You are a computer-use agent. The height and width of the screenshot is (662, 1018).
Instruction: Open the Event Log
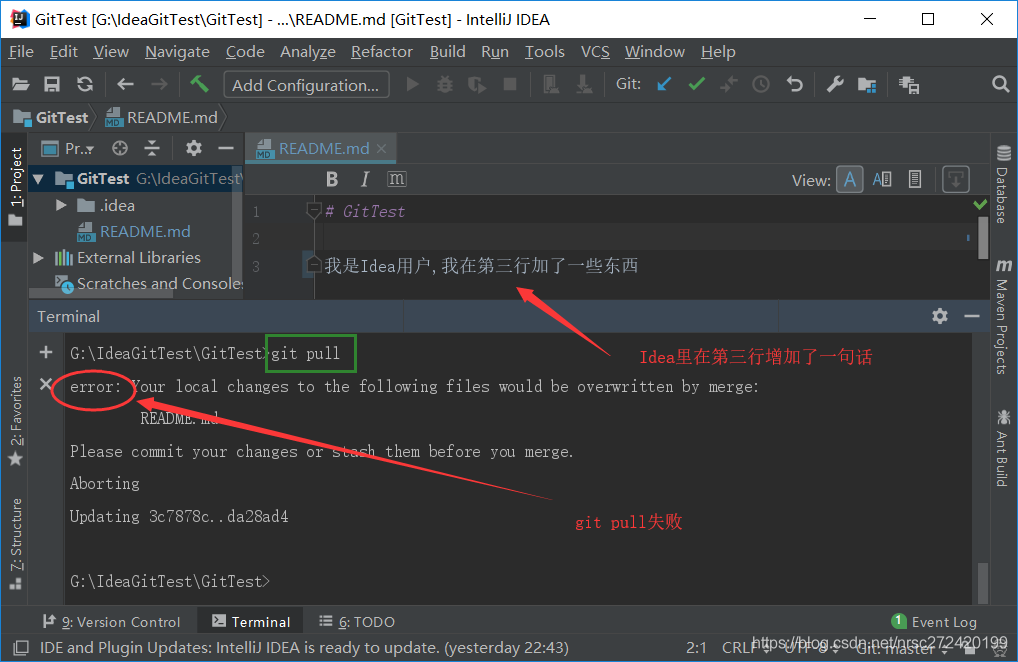pos(933,621)
